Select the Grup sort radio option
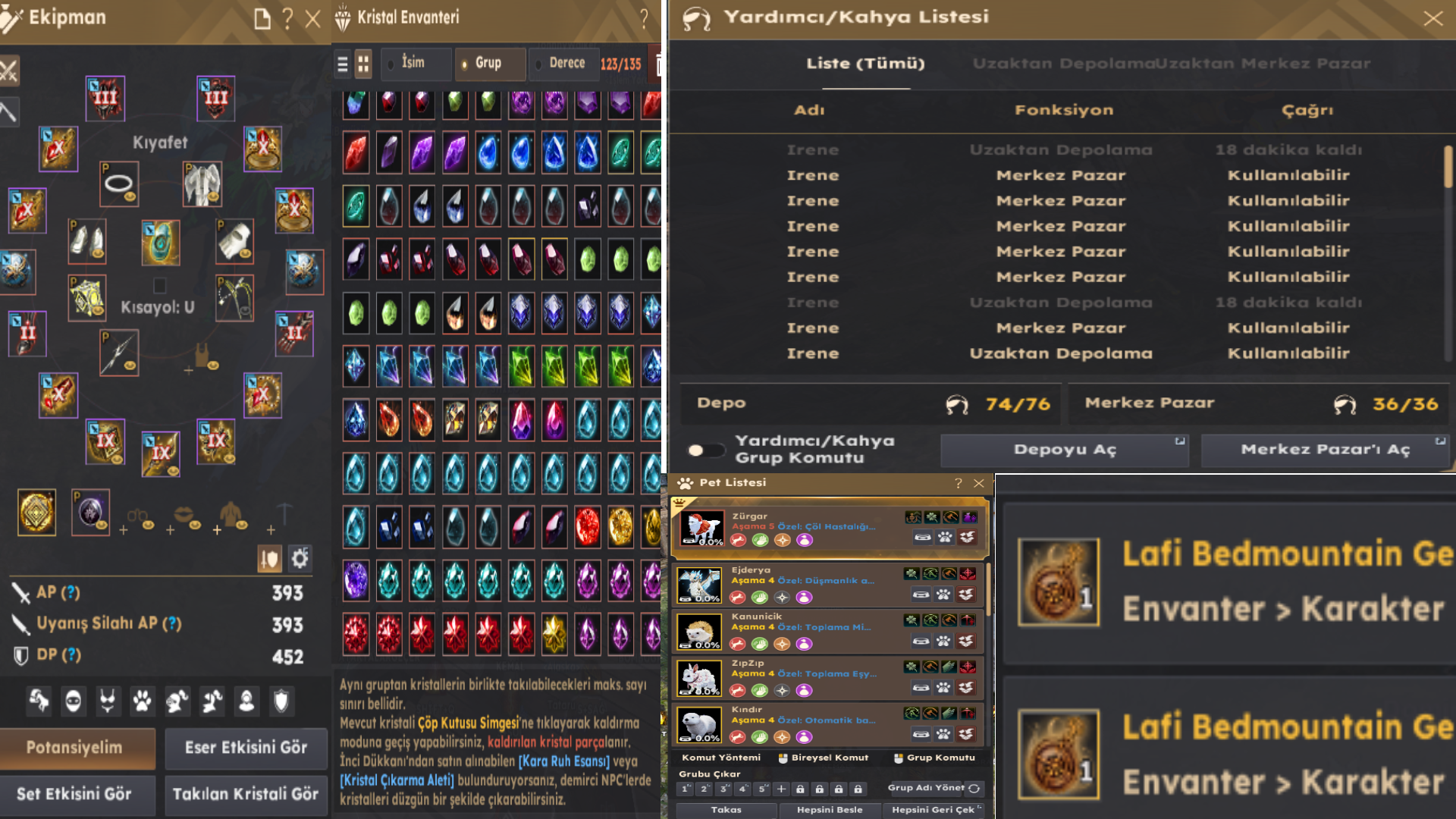The image size is (1456, 819). click(x=488, y=64)
